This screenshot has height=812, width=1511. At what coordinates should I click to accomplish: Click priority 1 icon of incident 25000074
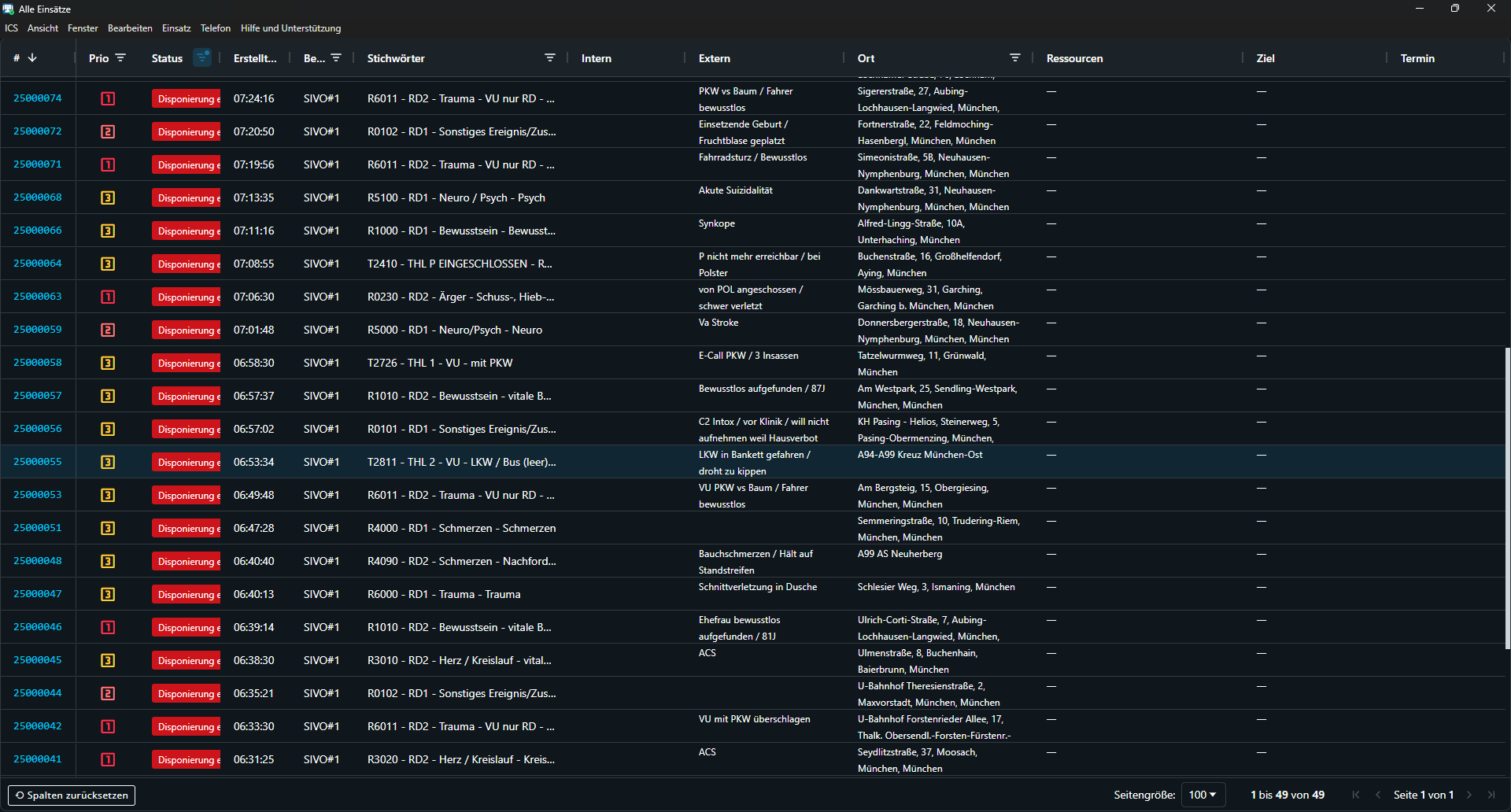(108, 99)
